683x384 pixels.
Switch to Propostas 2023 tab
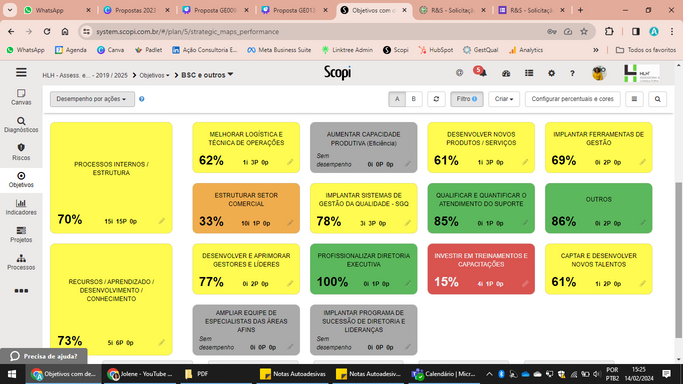[137, 10]
